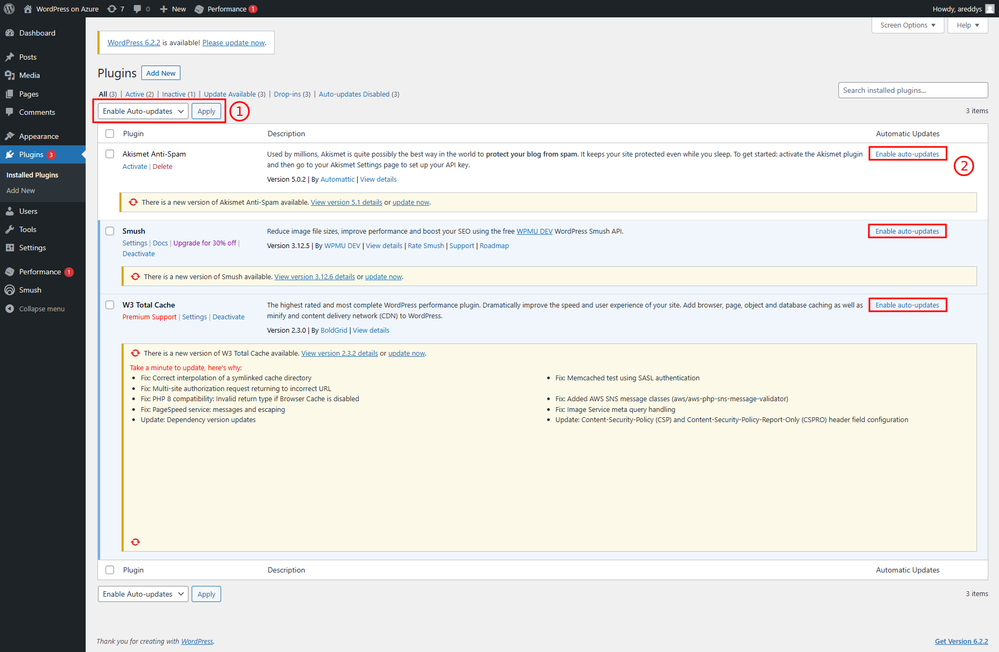This screenshot has width=999, height=652.
Task: Click in the Search installed plugins field
Action: pos(913,91)
